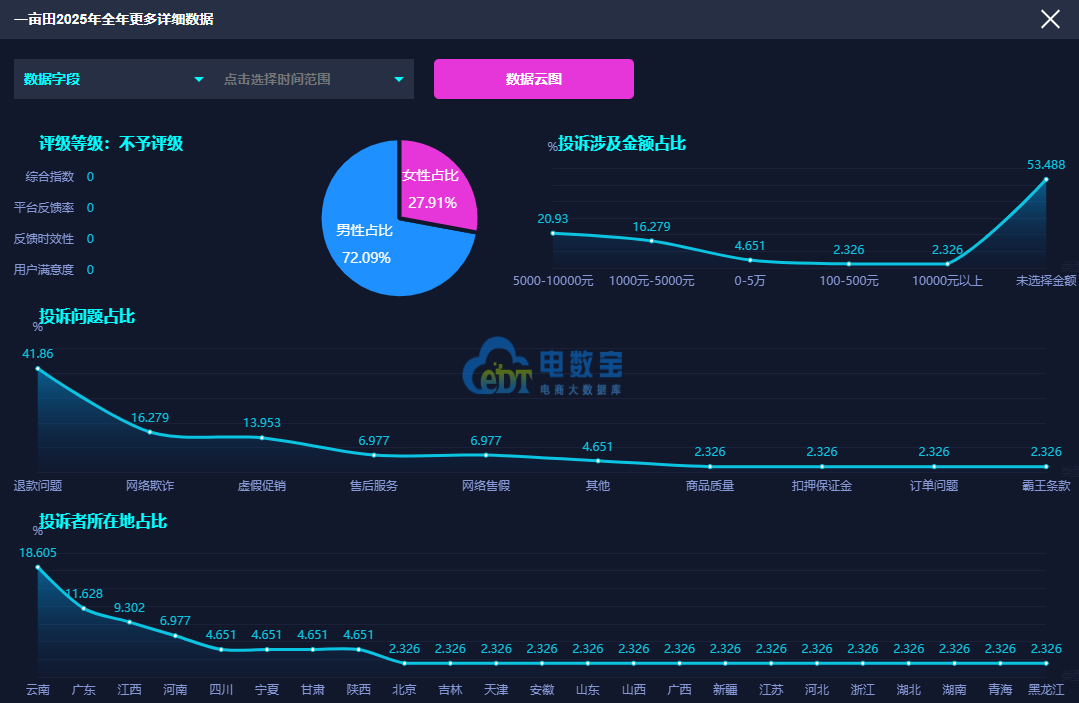Click the 20.93 data point for 5000-10000元
The width and height of the screenshot is (1079, 703).
(553, 233)
